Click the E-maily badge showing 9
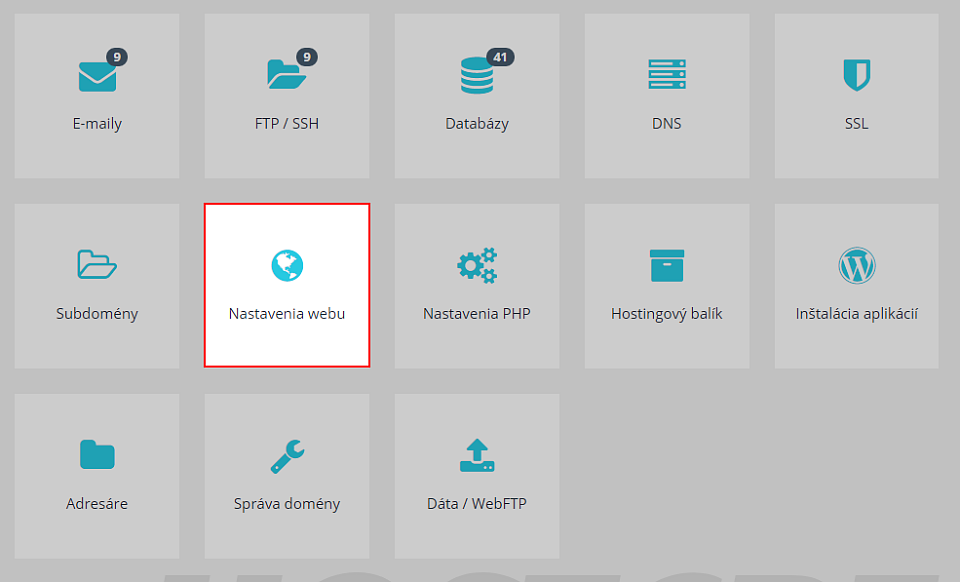The height and width of the screenshot is (582, 960). [116, 58]
